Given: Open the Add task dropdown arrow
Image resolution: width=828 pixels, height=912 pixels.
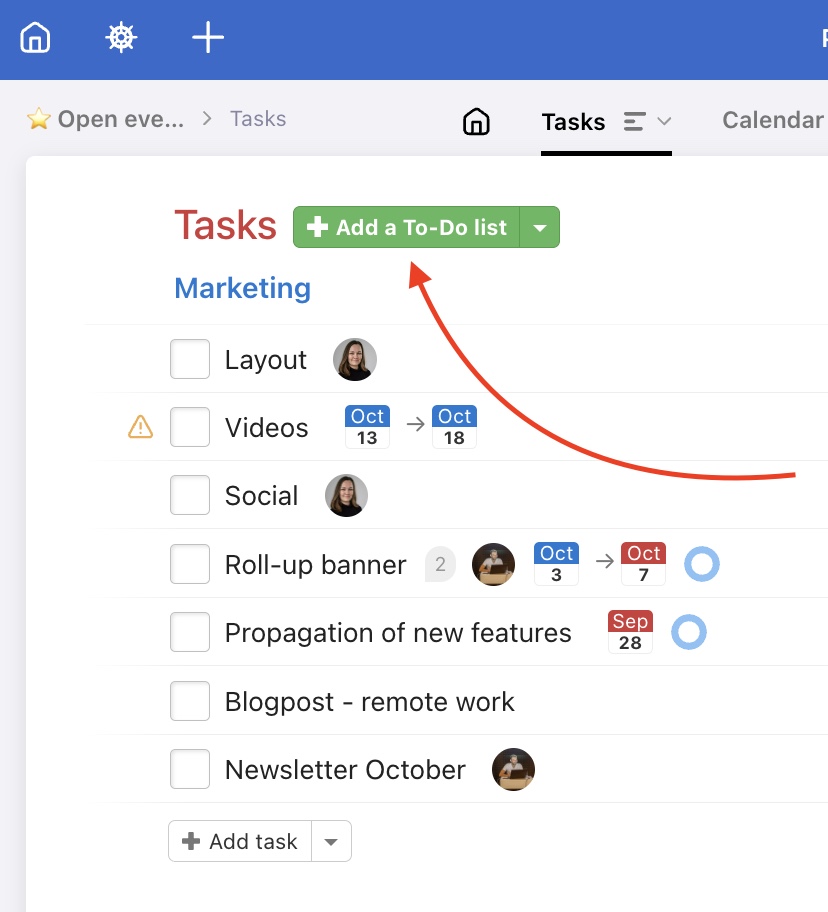Looking at the screenshot, I should click(331, 842).
